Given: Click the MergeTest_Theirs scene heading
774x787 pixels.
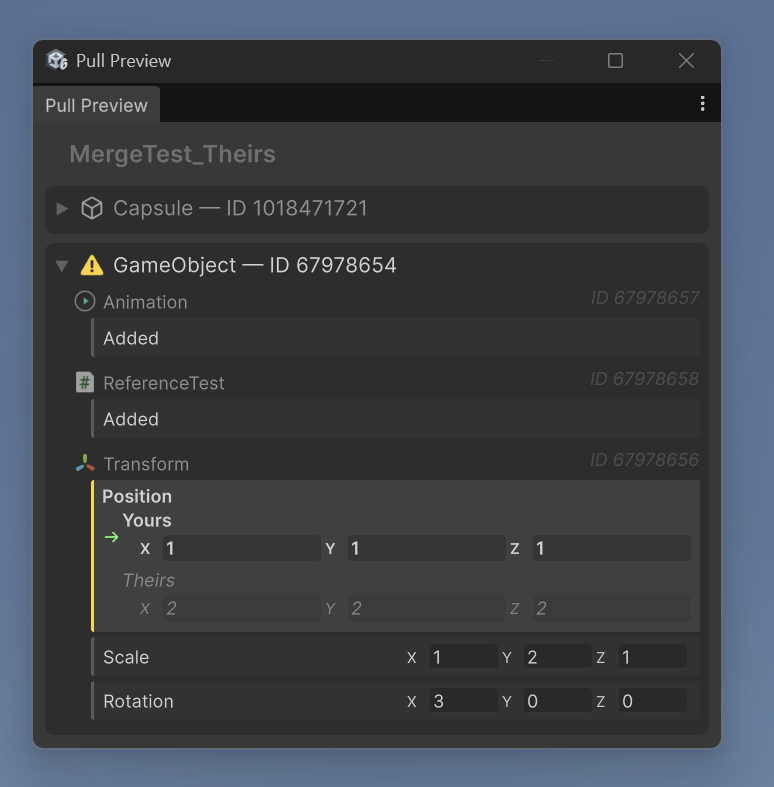Looking at the screenshot, I should point(172,154).
